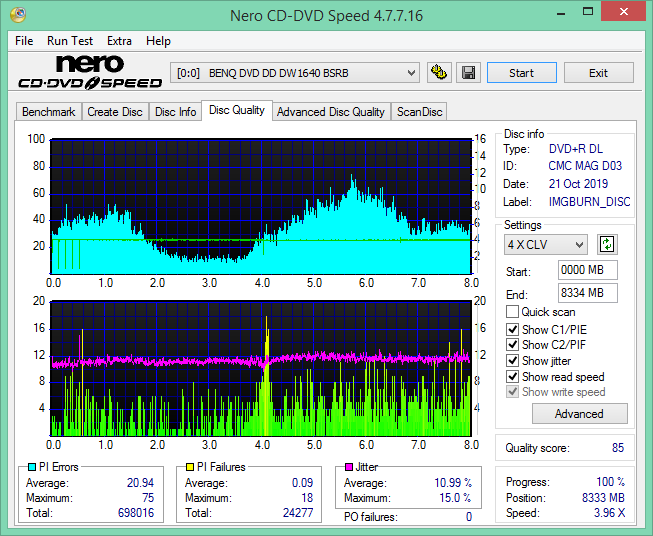Screen dimensions: 653x536
Task: Click the disc label IMGBURN_DISC
Action: pyautogui.click(x=589, y=202)
